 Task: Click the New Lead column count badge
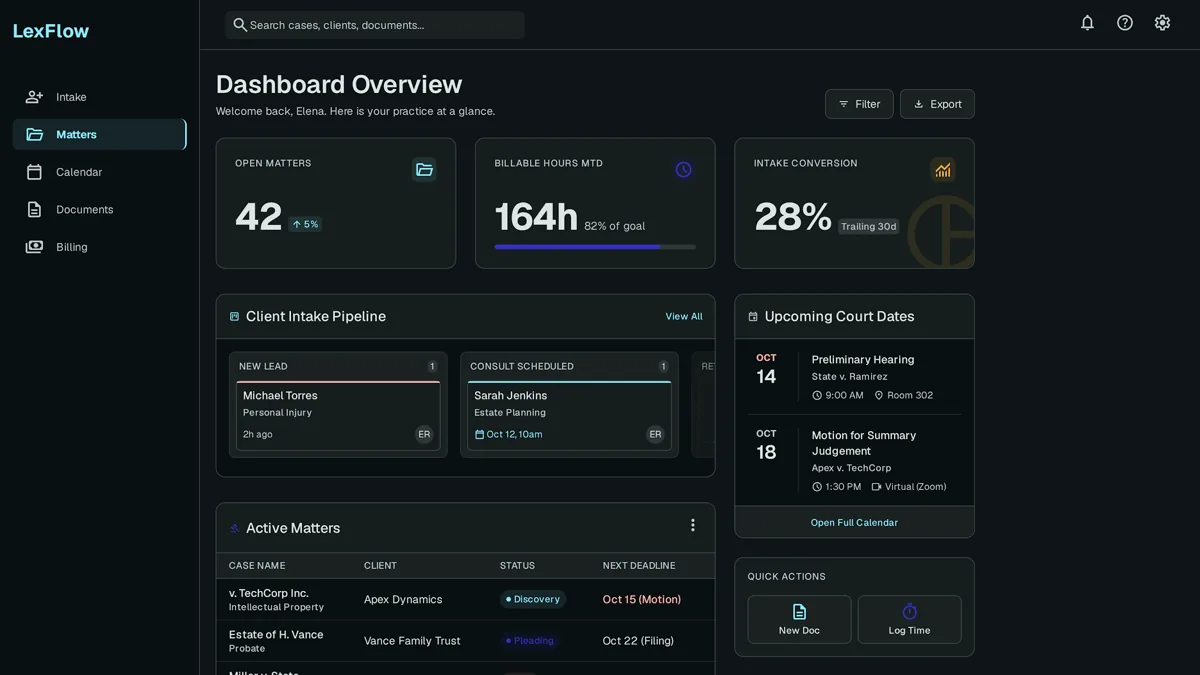(x=432, y=367)
